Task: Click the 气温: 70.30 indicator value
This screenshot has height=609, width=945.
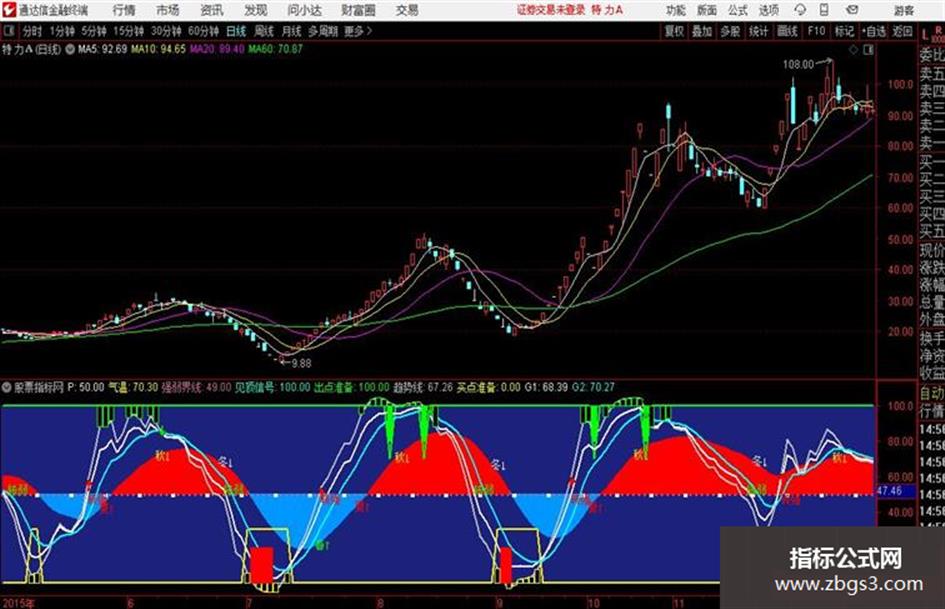Action: [x=133, y=387]
